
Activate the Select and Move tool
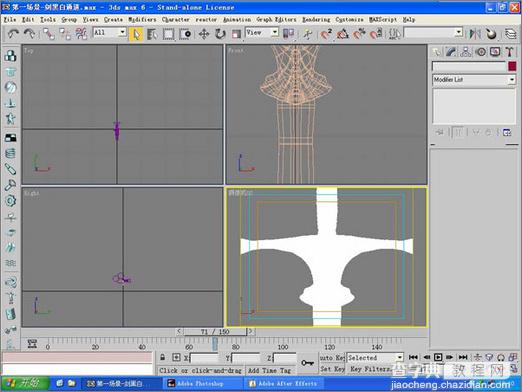[x=204, y=34]
